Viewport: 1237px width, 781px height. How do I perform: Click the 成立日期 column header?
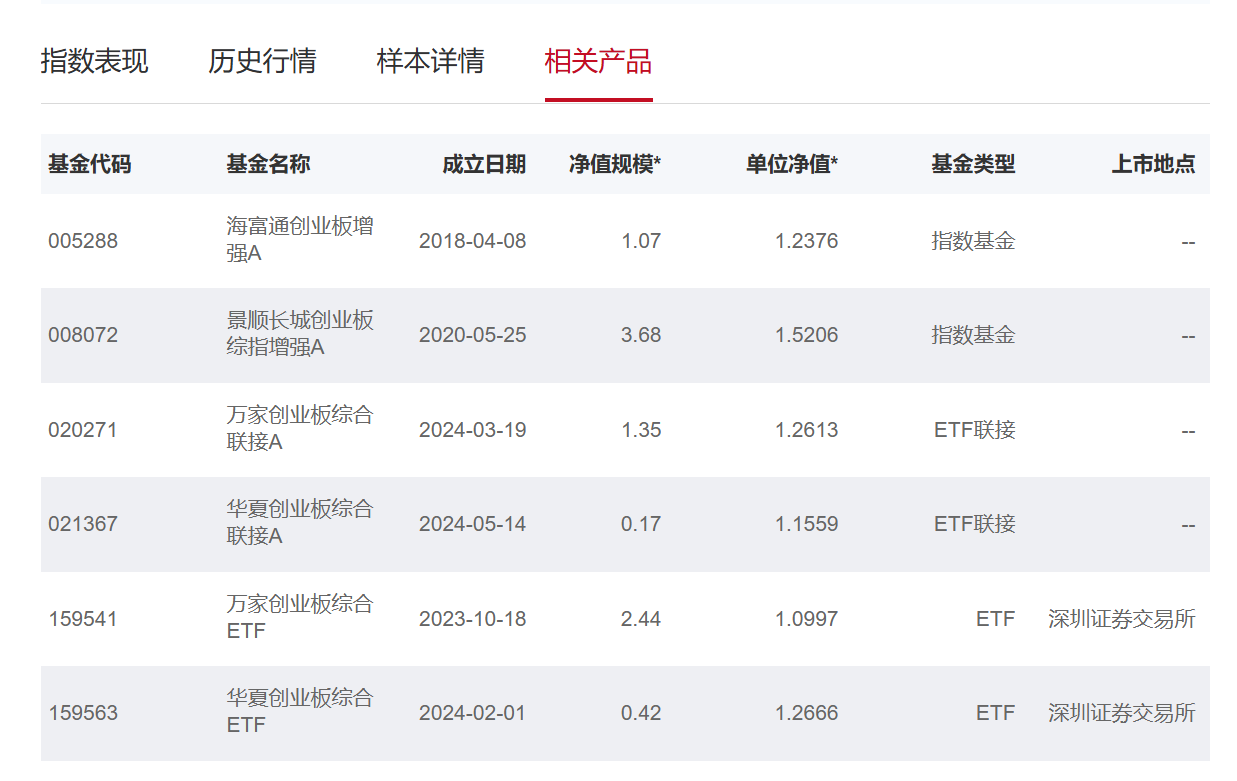pos(484,164)
